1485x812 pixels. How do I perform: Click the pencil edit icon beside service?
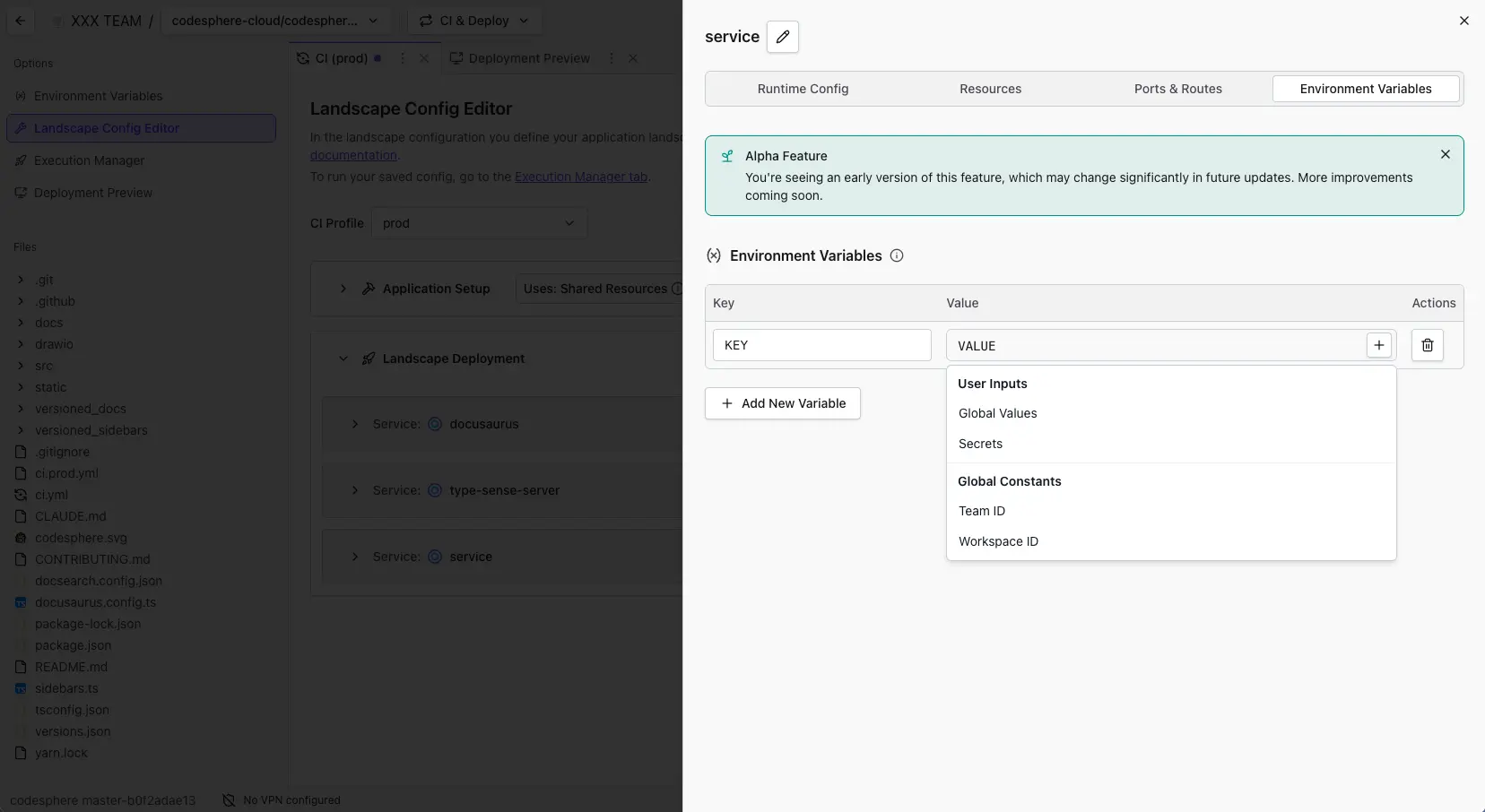point(782,37)
